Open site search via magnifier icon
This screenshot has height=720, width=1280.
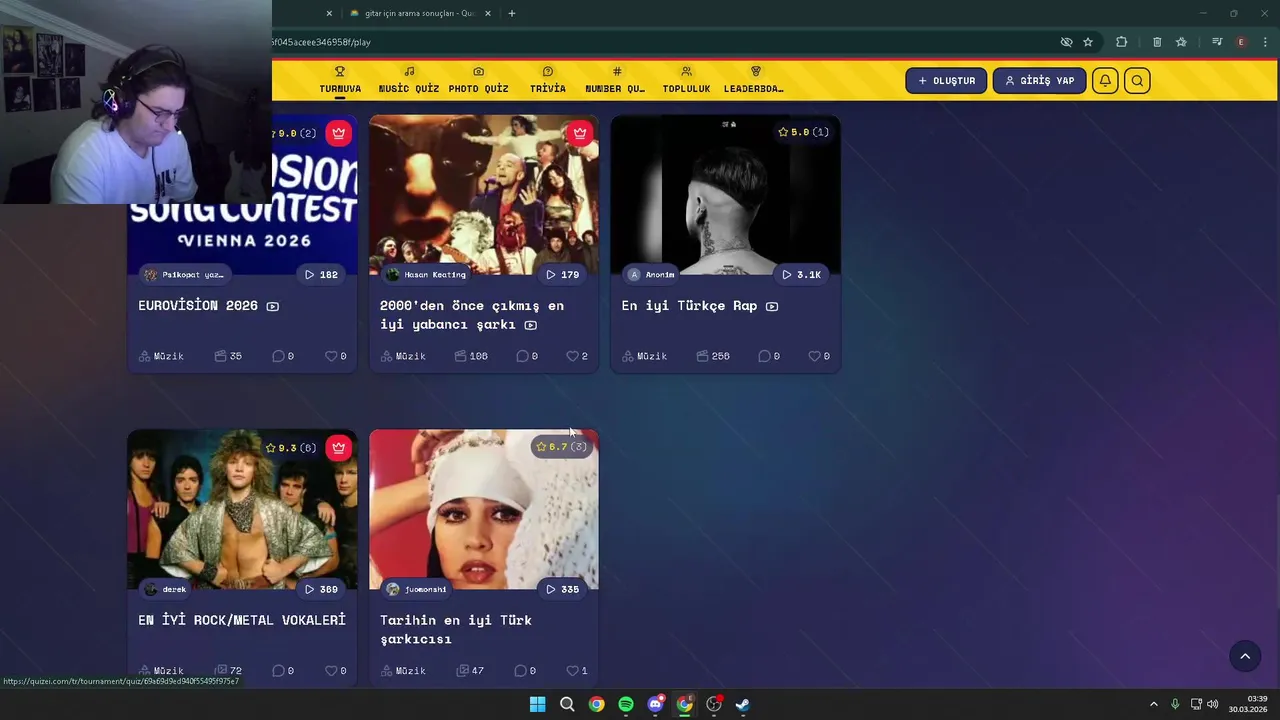pos(1137,81)
